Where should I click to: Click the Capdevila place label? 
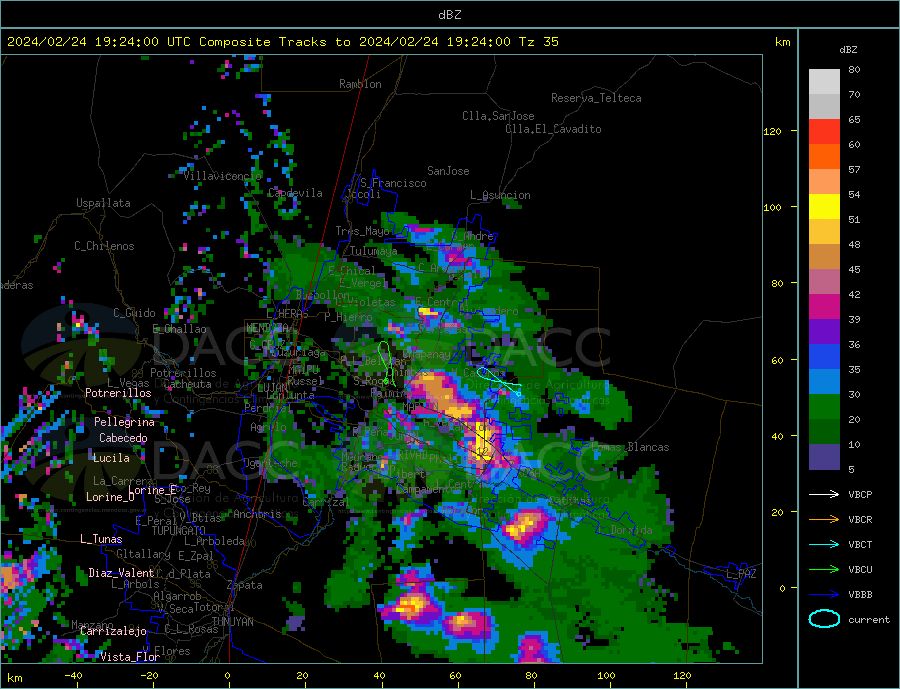pos(295,193)
